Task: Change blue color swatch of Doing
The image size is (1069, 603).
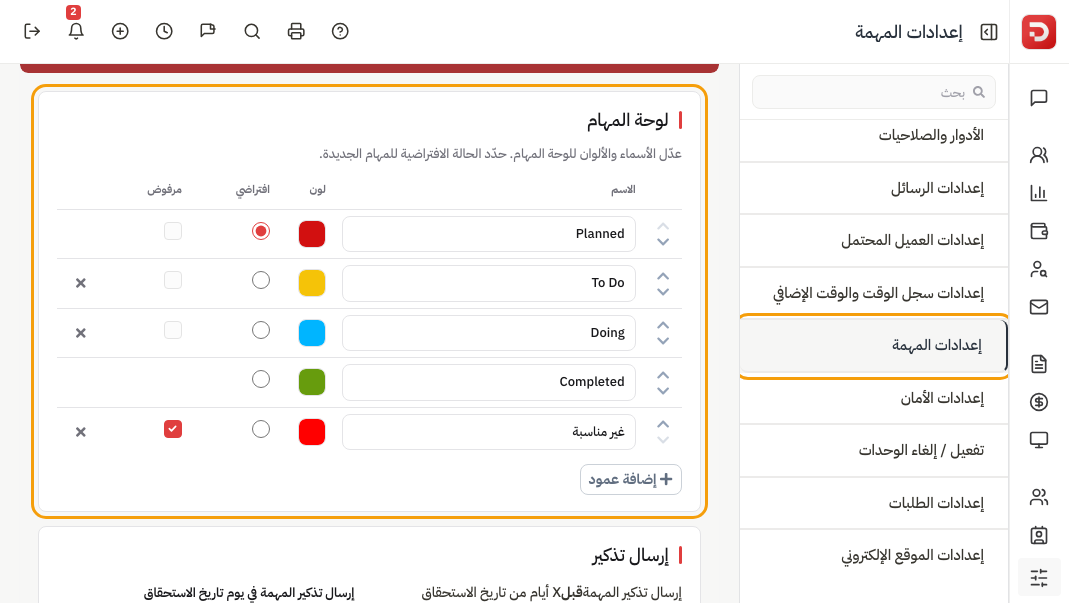Action: click(312, 333)
